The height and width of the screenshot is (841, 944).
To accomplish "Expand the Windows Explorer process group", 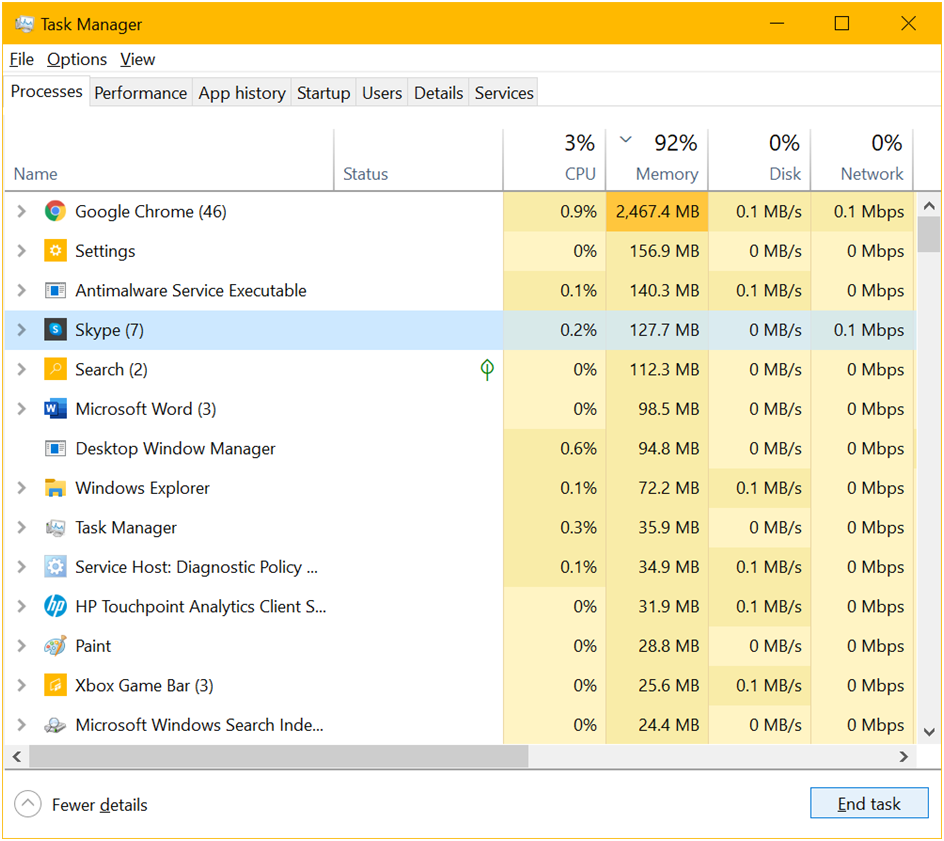I will coord(22,488).
